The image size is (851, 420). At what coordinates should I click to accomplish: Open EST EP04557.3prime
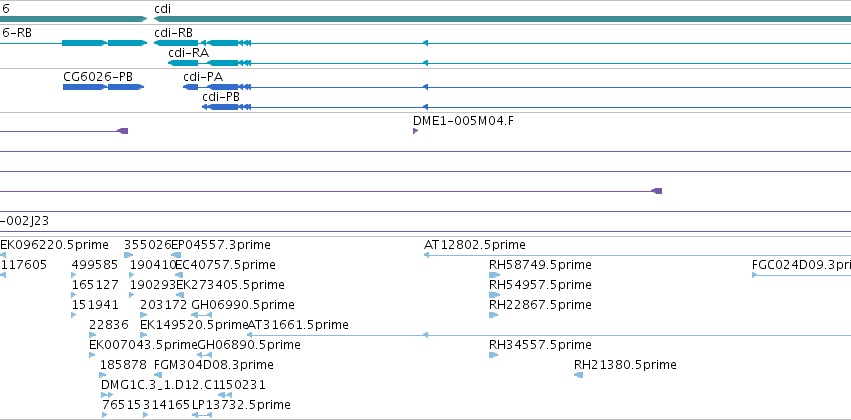[x=221, y=245]
